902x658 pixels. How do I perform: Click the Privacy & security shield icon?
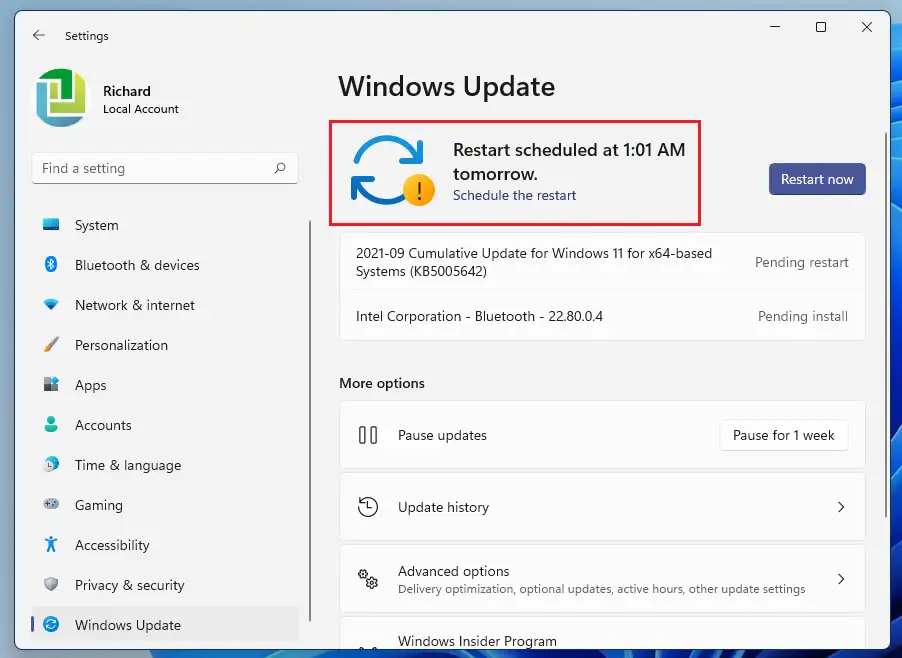[51, 584]
